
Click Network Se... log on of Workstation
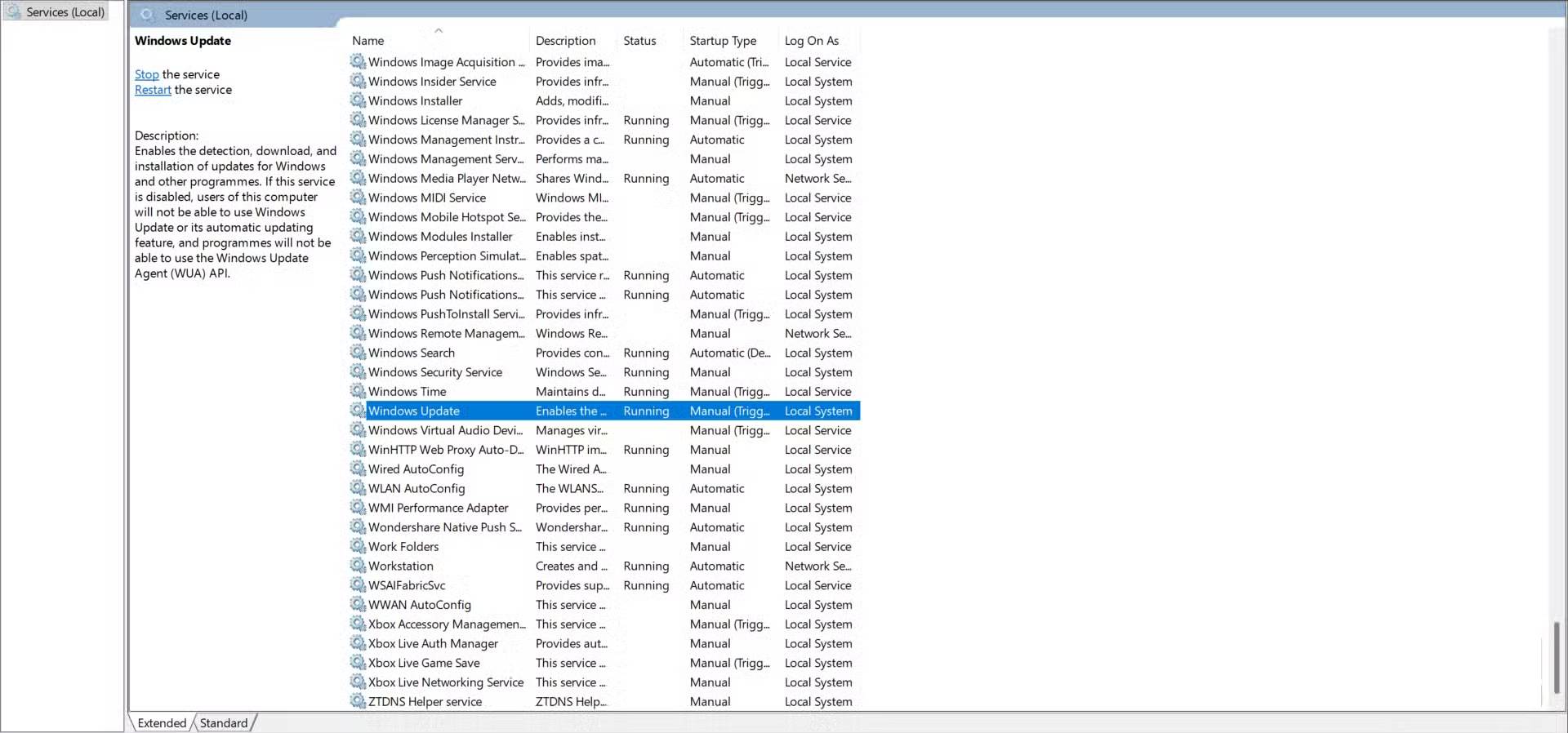pyautogui.click(x=818, y=566)
